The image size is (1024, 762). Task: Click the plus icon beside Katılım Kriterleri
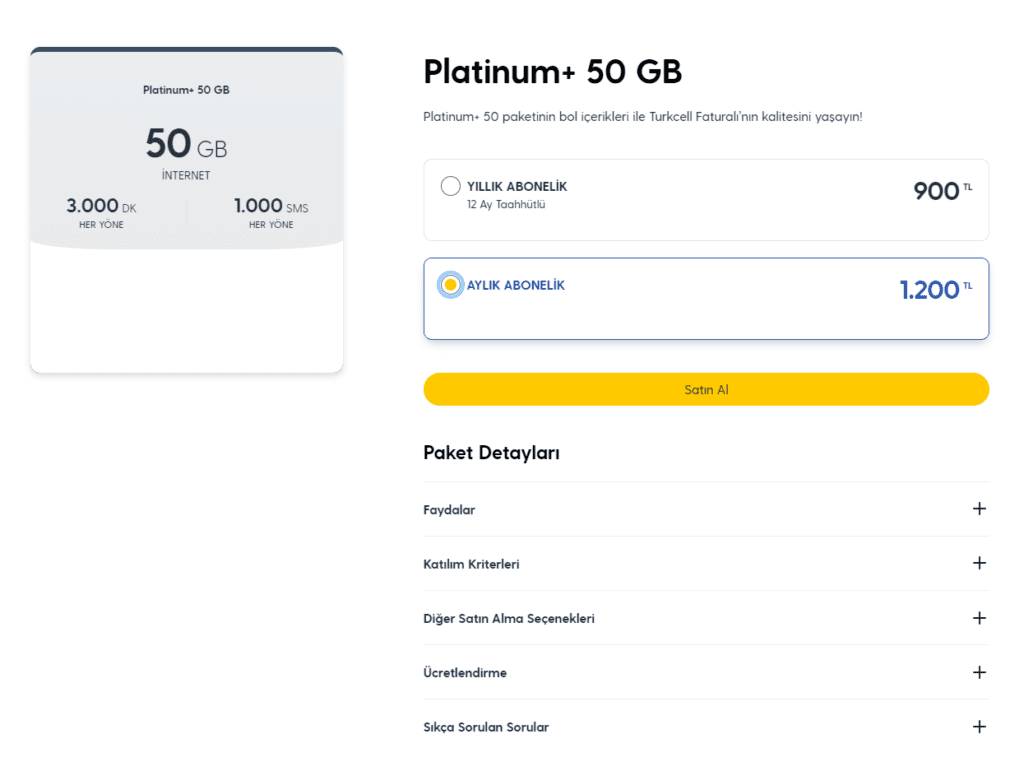coord(979,563)
